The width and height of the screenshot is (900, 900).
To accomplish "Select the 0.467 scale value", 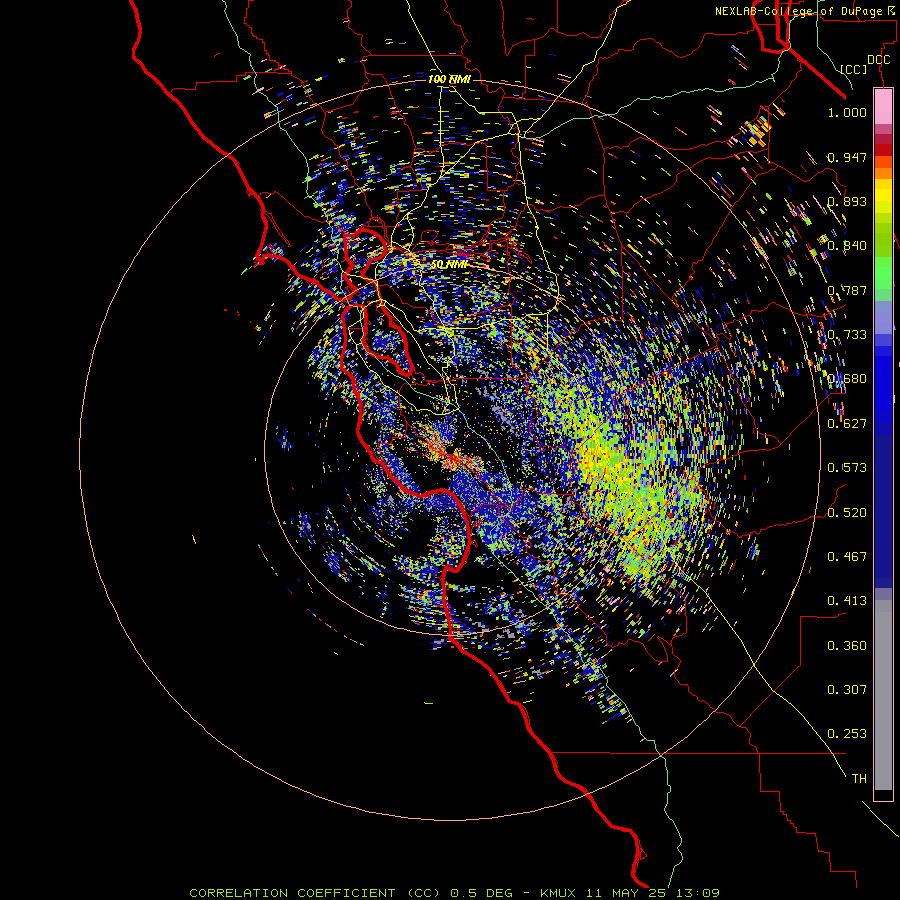I will pyautogui.click(x=847, y=557).
